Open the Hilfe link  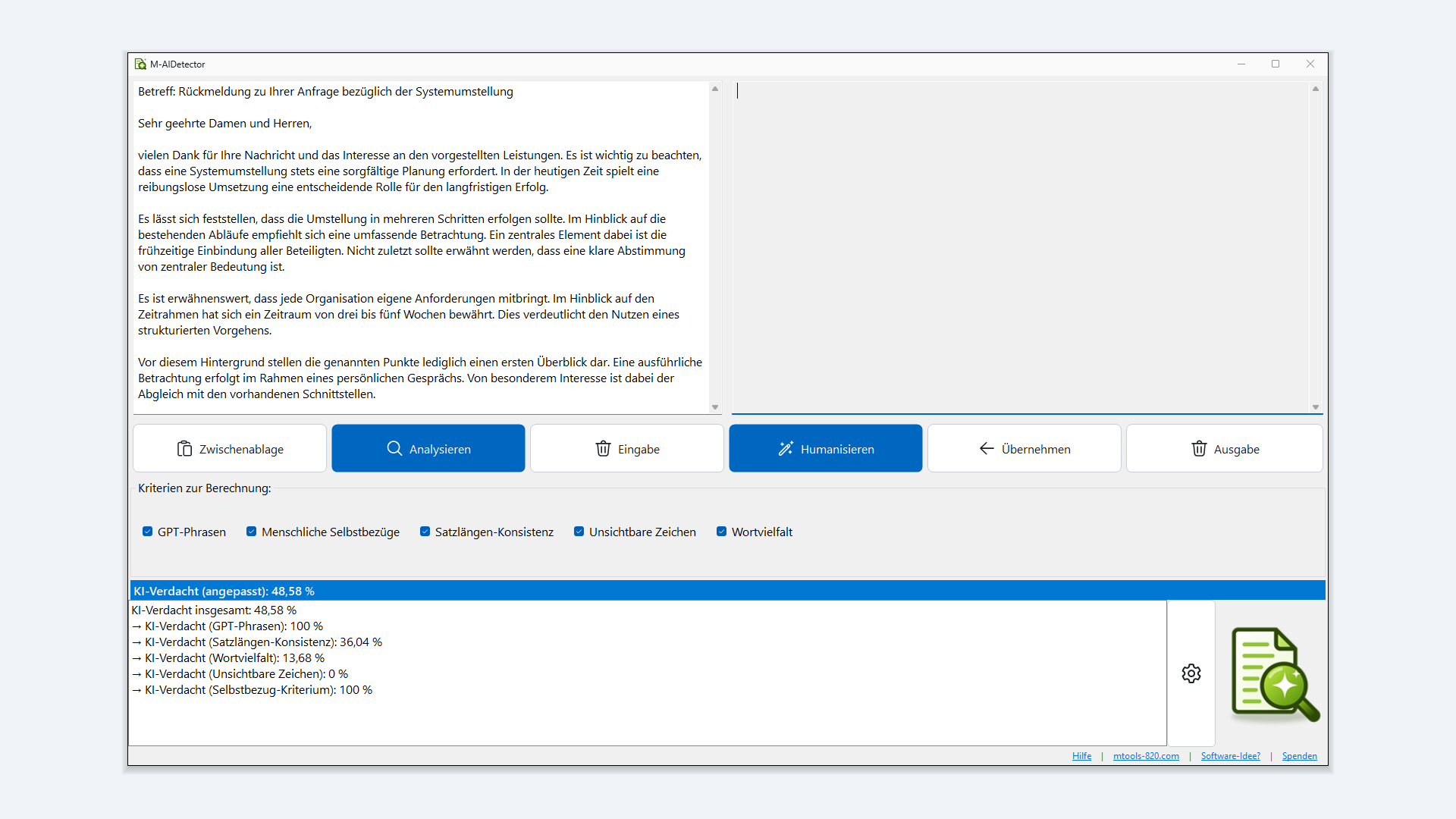coord(1081,756)
